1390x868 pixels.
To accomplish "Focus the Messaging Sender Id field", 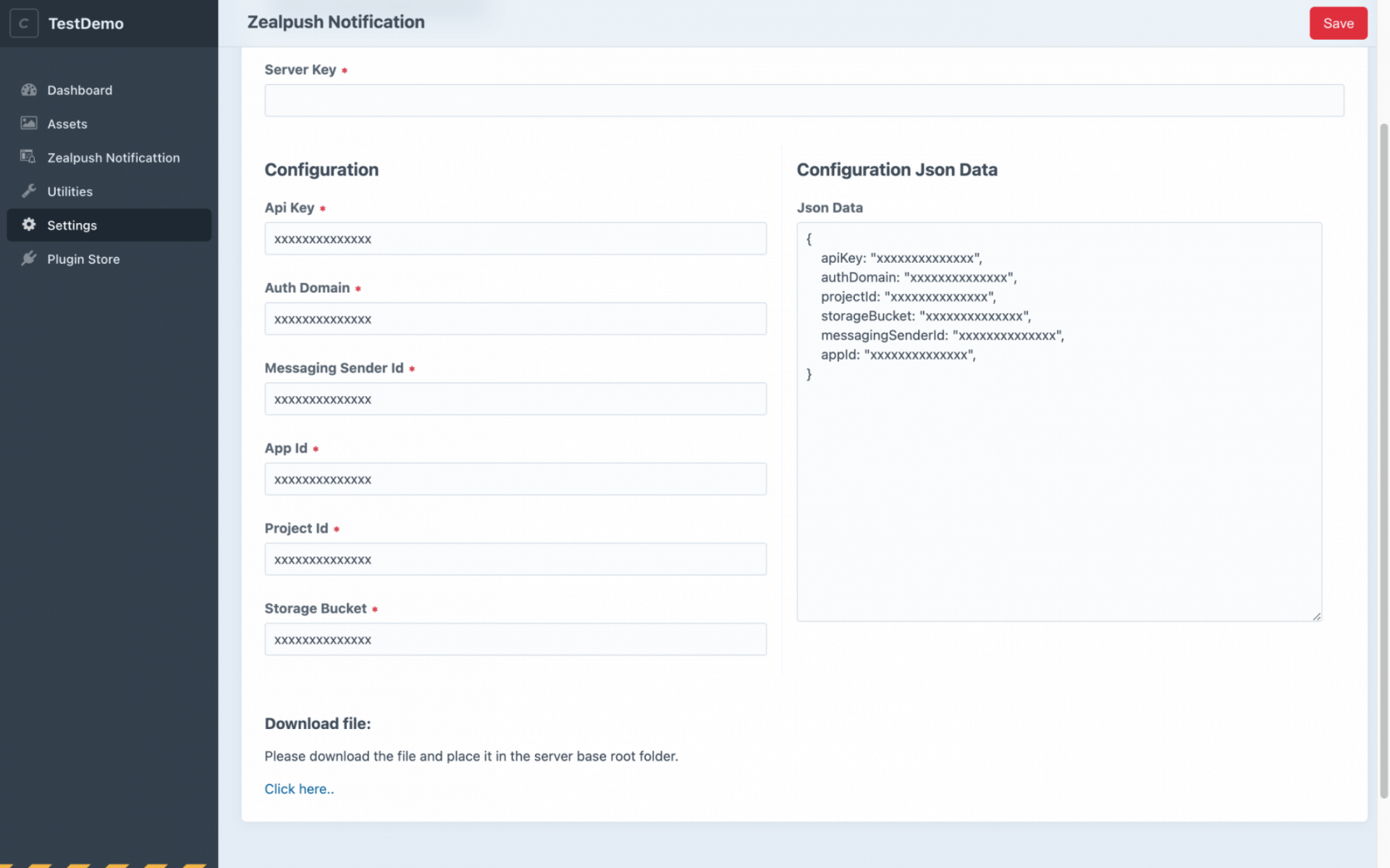I will click(x=515, y=399).
